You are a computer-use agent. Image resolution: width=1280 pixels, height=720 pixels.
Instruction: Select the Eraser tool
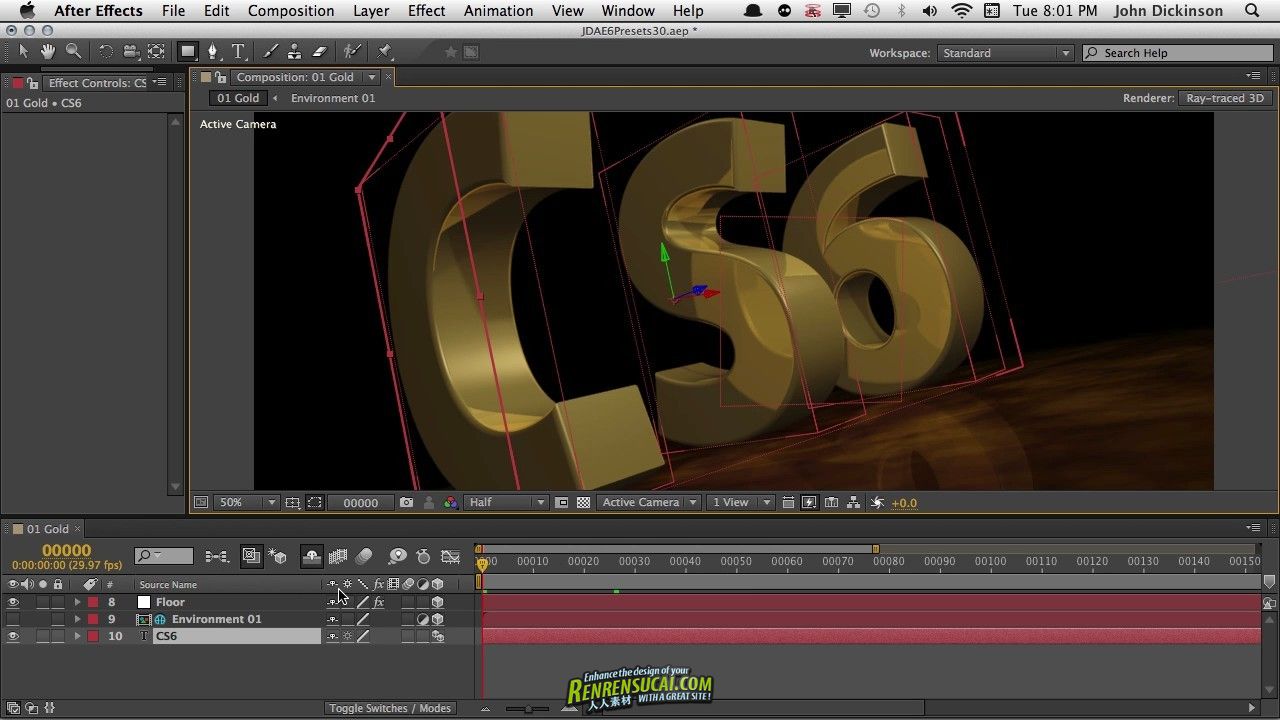(x=319, y=51)
